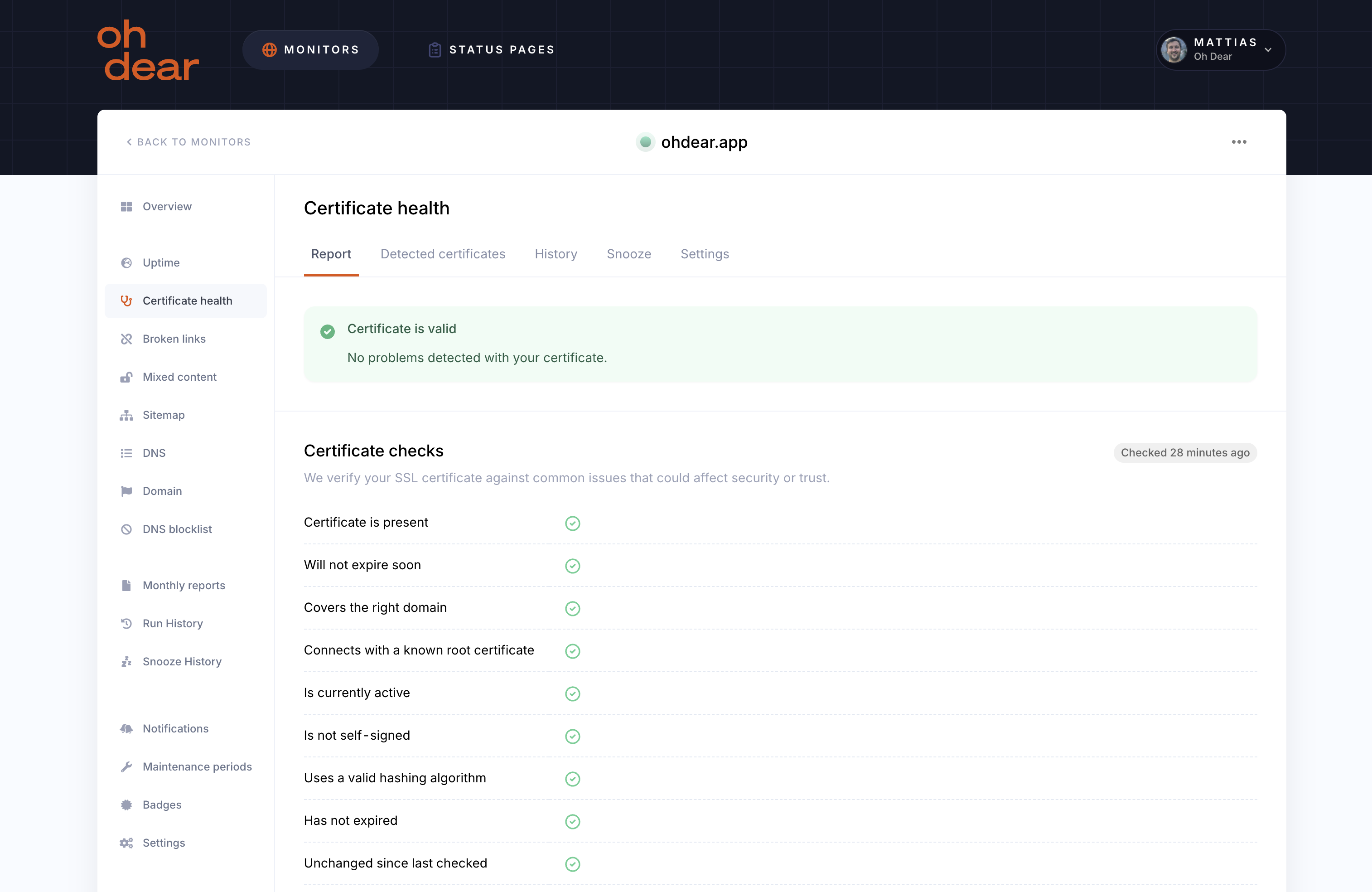Open the Snooze tab
This screenshot has height=892, width=1372.
point(628,254)
